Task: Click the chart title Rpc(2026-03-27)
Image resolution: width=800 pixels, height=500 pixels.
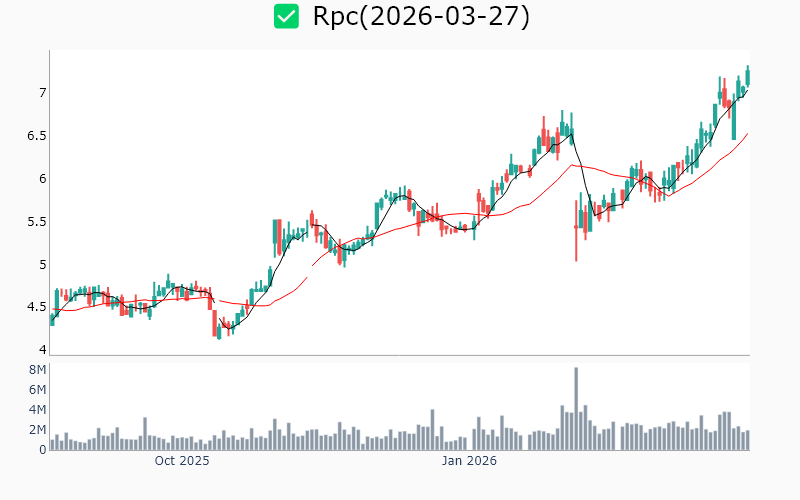Action: [421, 17]
